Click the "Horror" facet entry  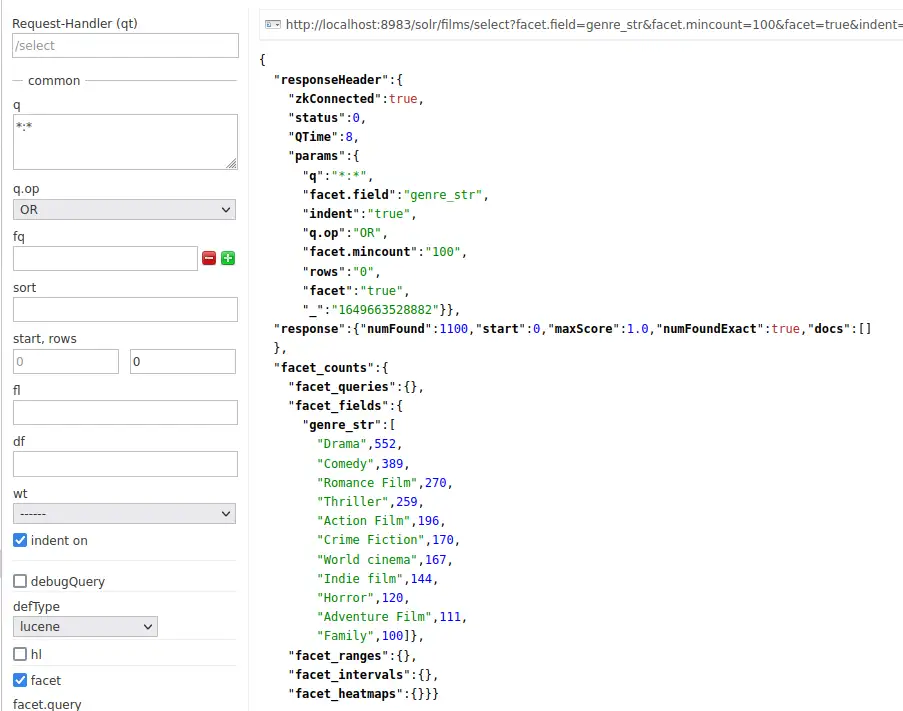point(363,598)
